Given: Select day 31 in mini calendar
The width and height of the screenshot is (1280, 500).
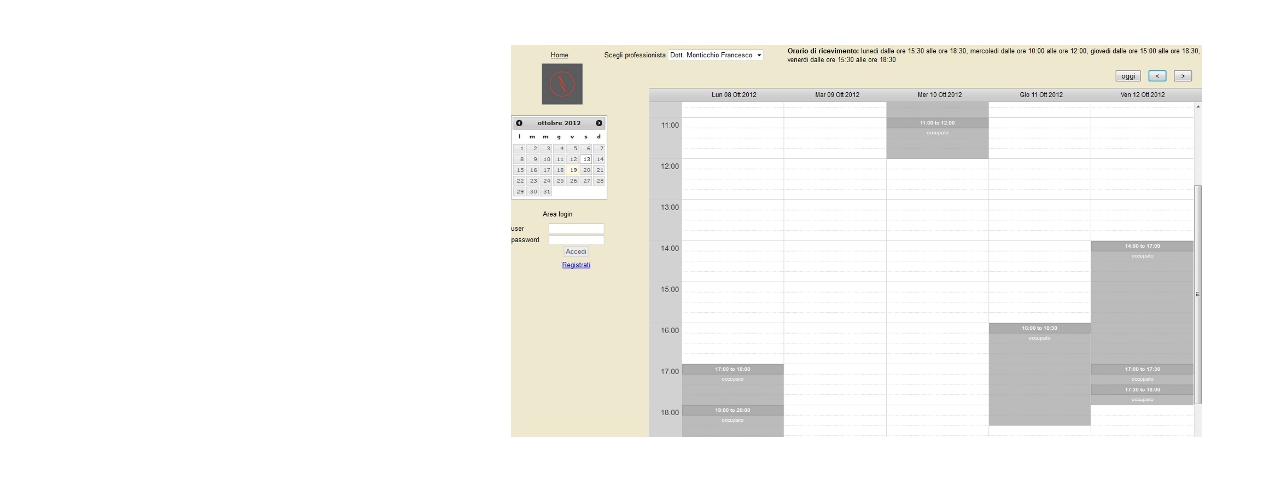Looking at the screenshot, I should coord(547,192).
